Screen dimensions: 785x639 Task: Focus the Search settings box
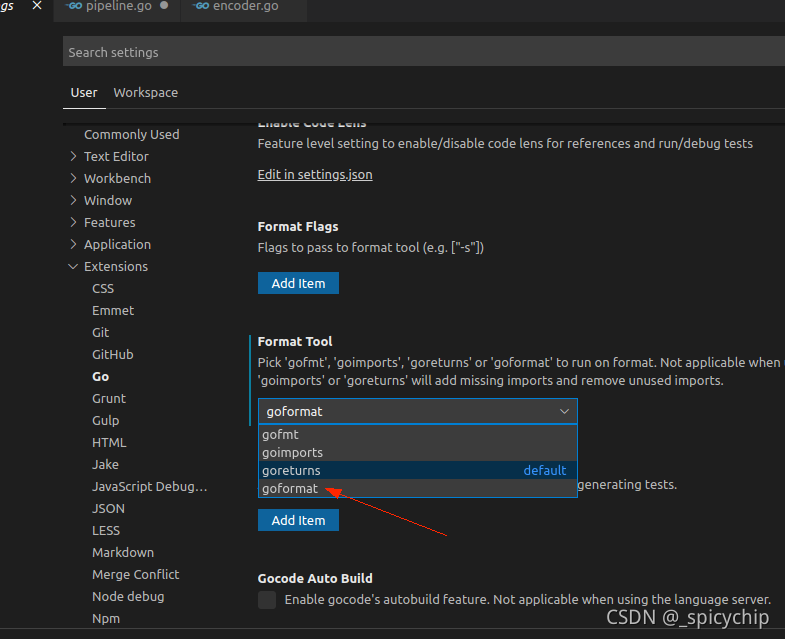click(x=424, y=51)
